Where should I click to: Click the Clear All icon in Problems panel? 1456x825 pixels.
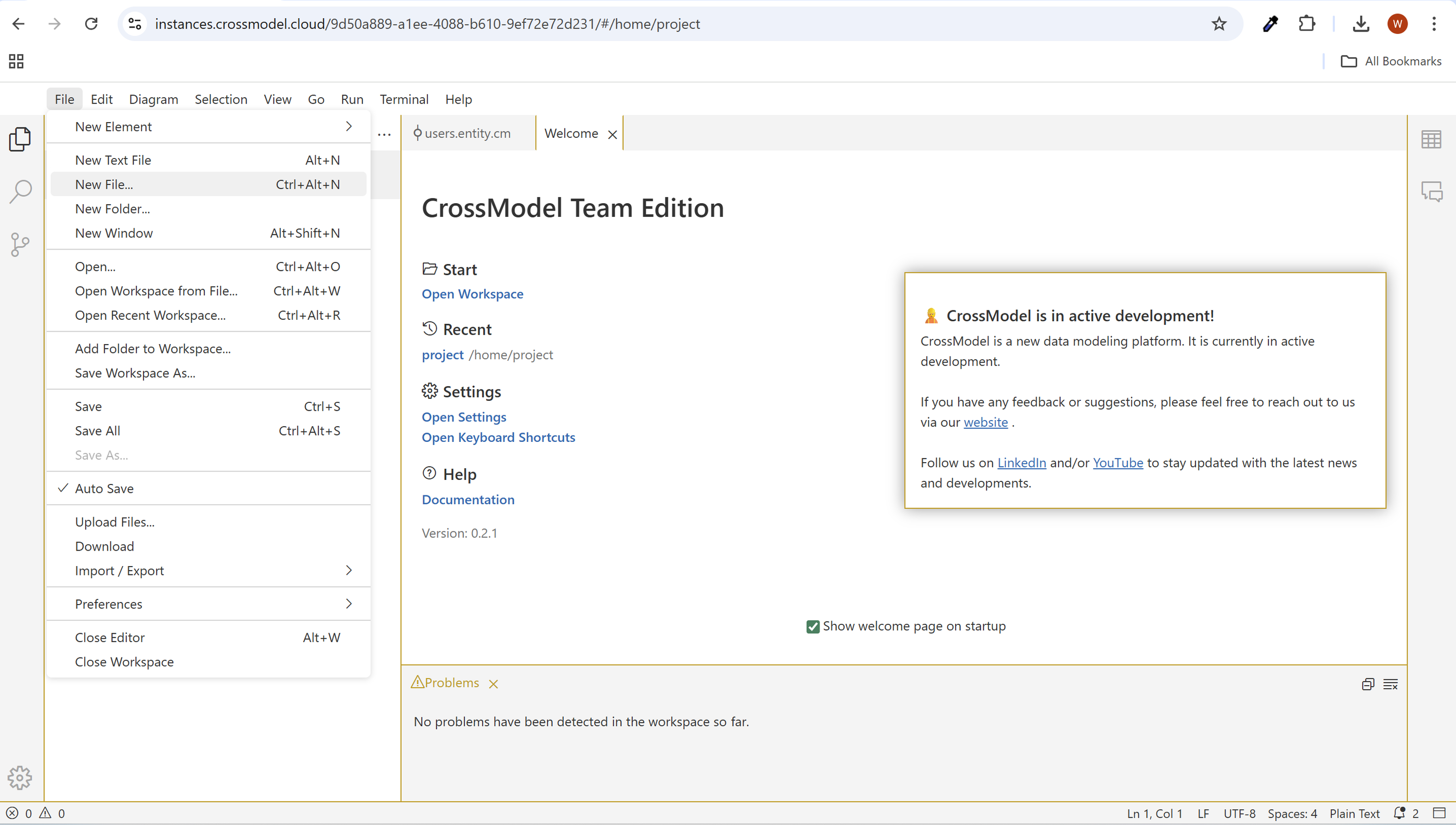[x=1390, y=684]
